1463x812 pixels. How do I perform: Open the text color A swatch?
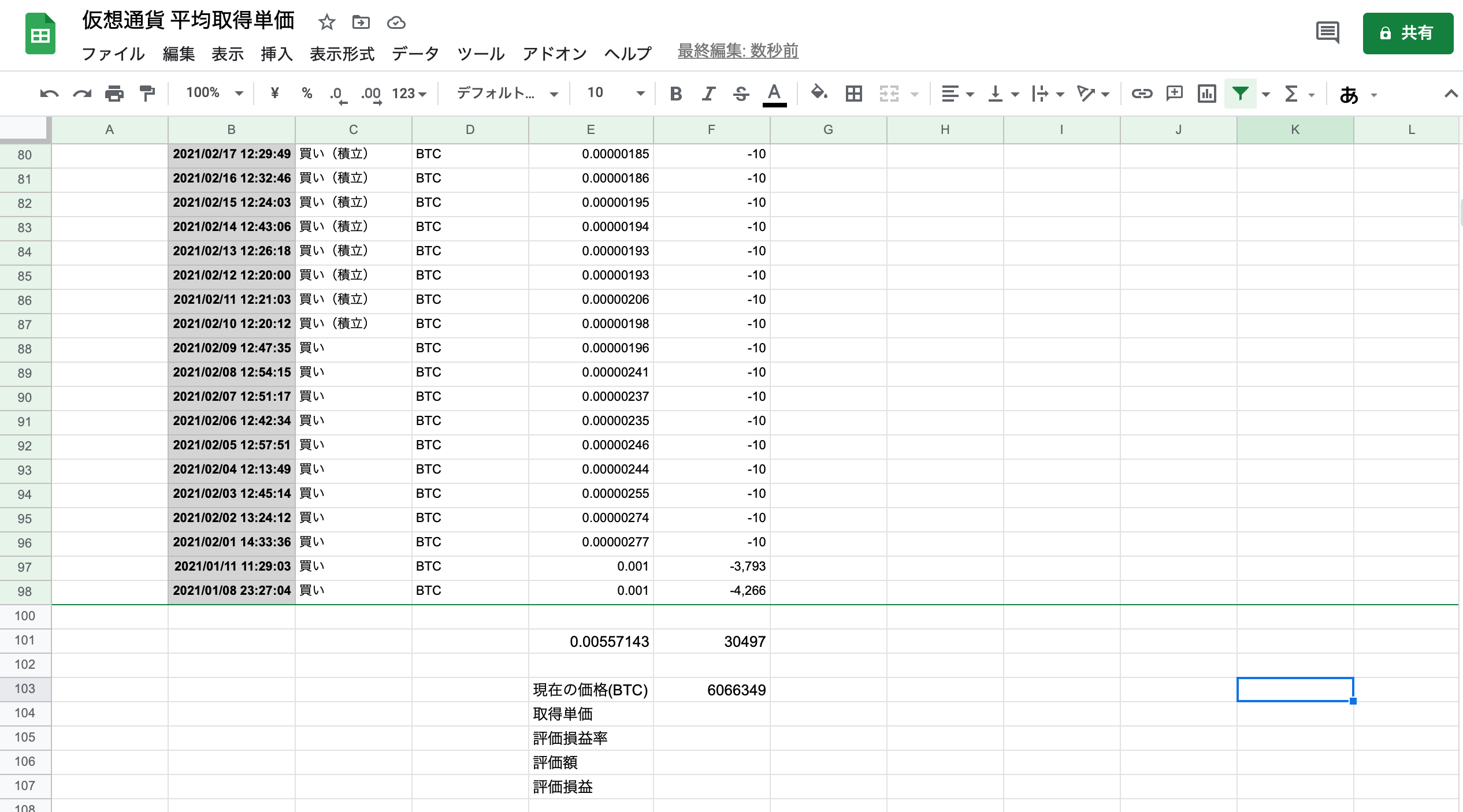[x=774, y=94]
